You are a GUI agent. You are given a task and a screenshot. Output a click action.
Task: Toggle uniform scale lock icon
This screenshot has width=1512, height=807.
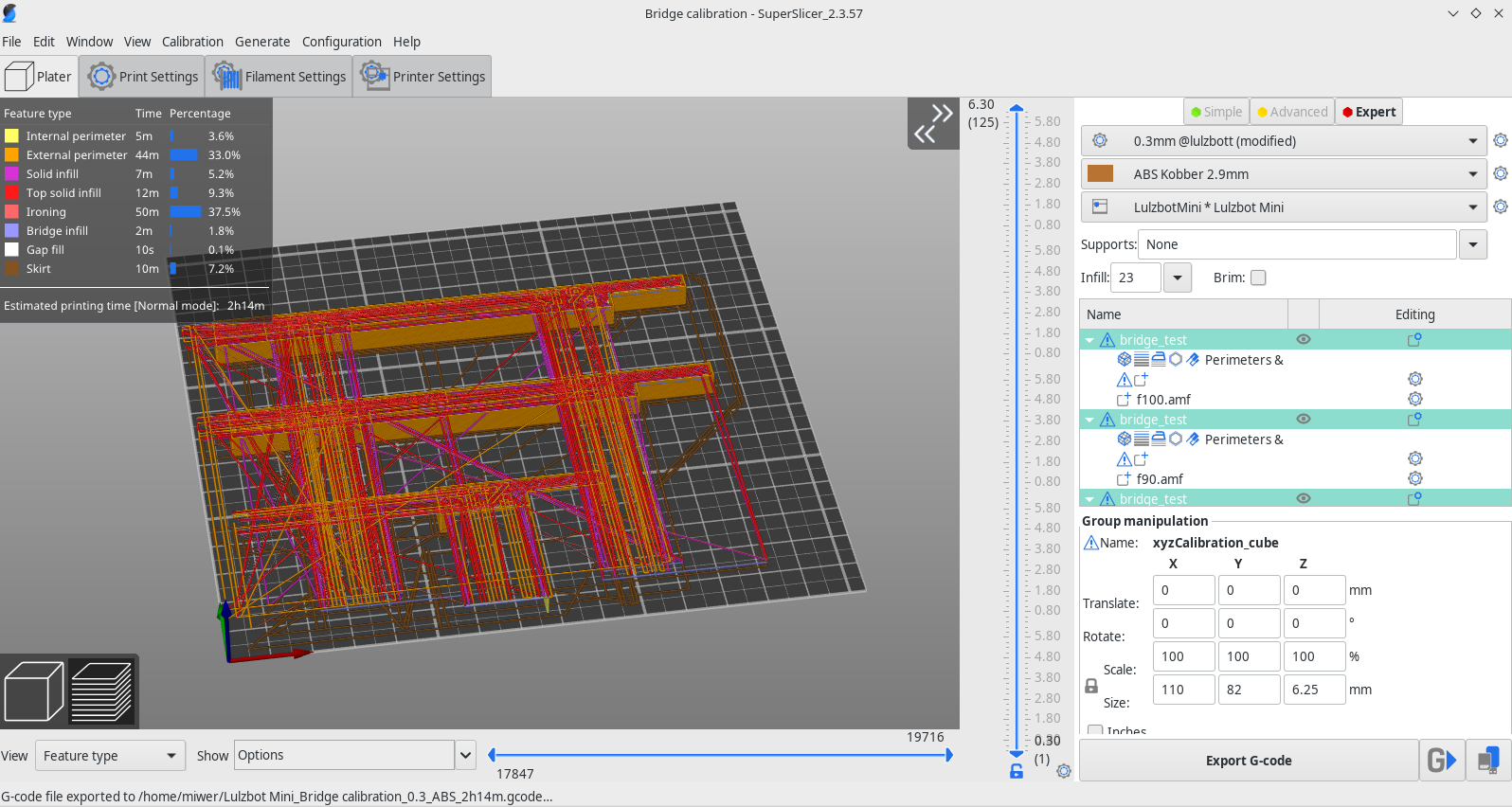[1091, 686]
